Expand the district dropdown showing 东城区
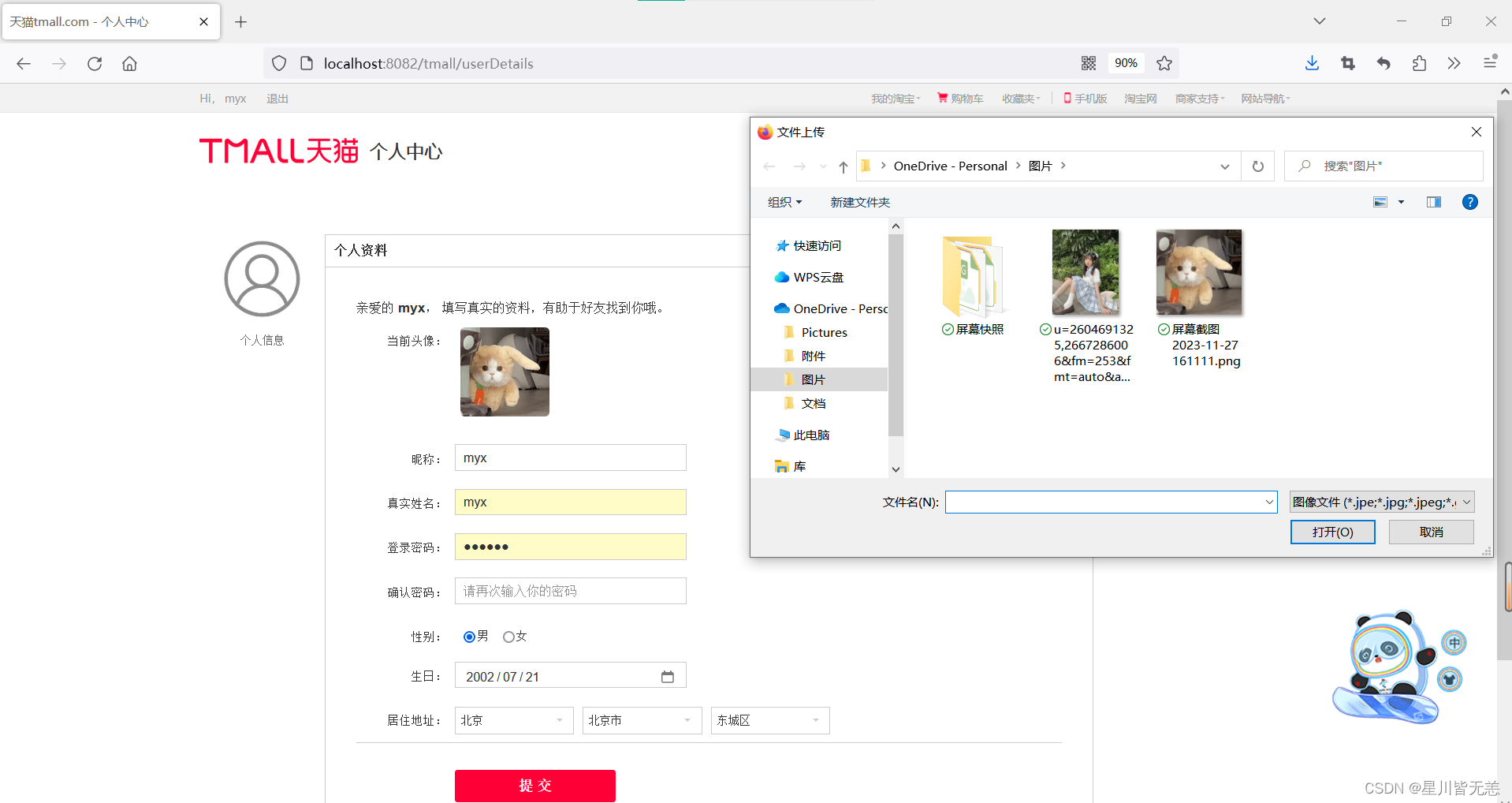This screenshot has width=1512, height=803. (770, 720)
